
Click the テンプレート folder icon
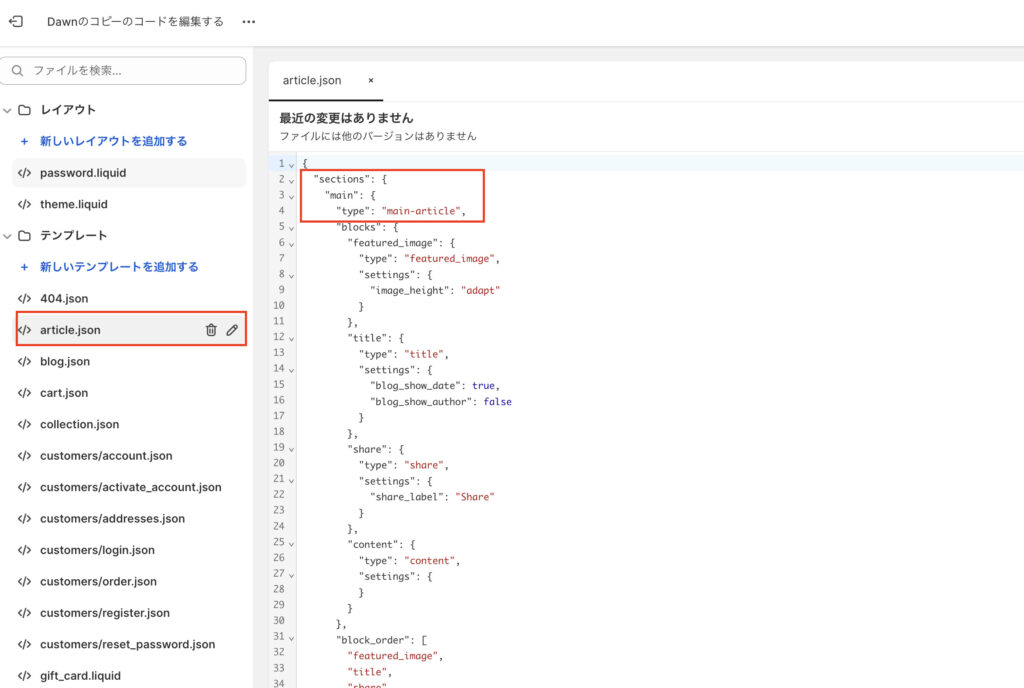(x=24, y=235)
